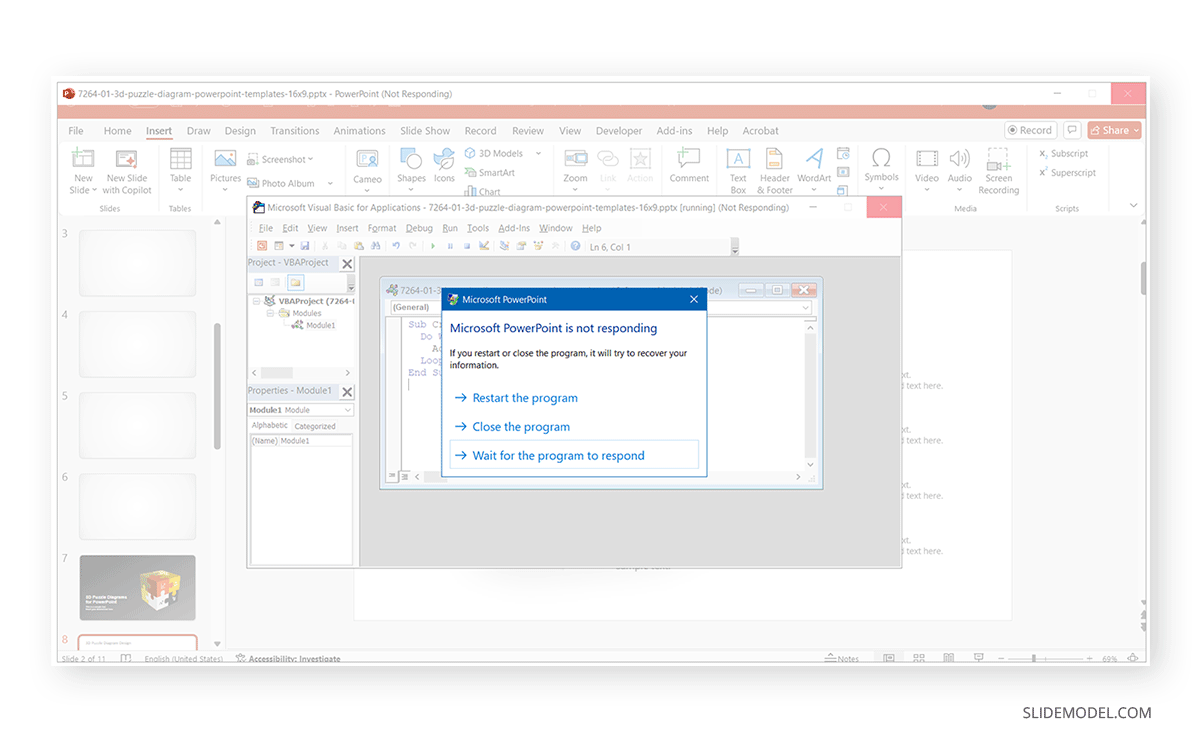Toggle the Record button in ribbon
1200x743 pixels.
[1030, 130]
